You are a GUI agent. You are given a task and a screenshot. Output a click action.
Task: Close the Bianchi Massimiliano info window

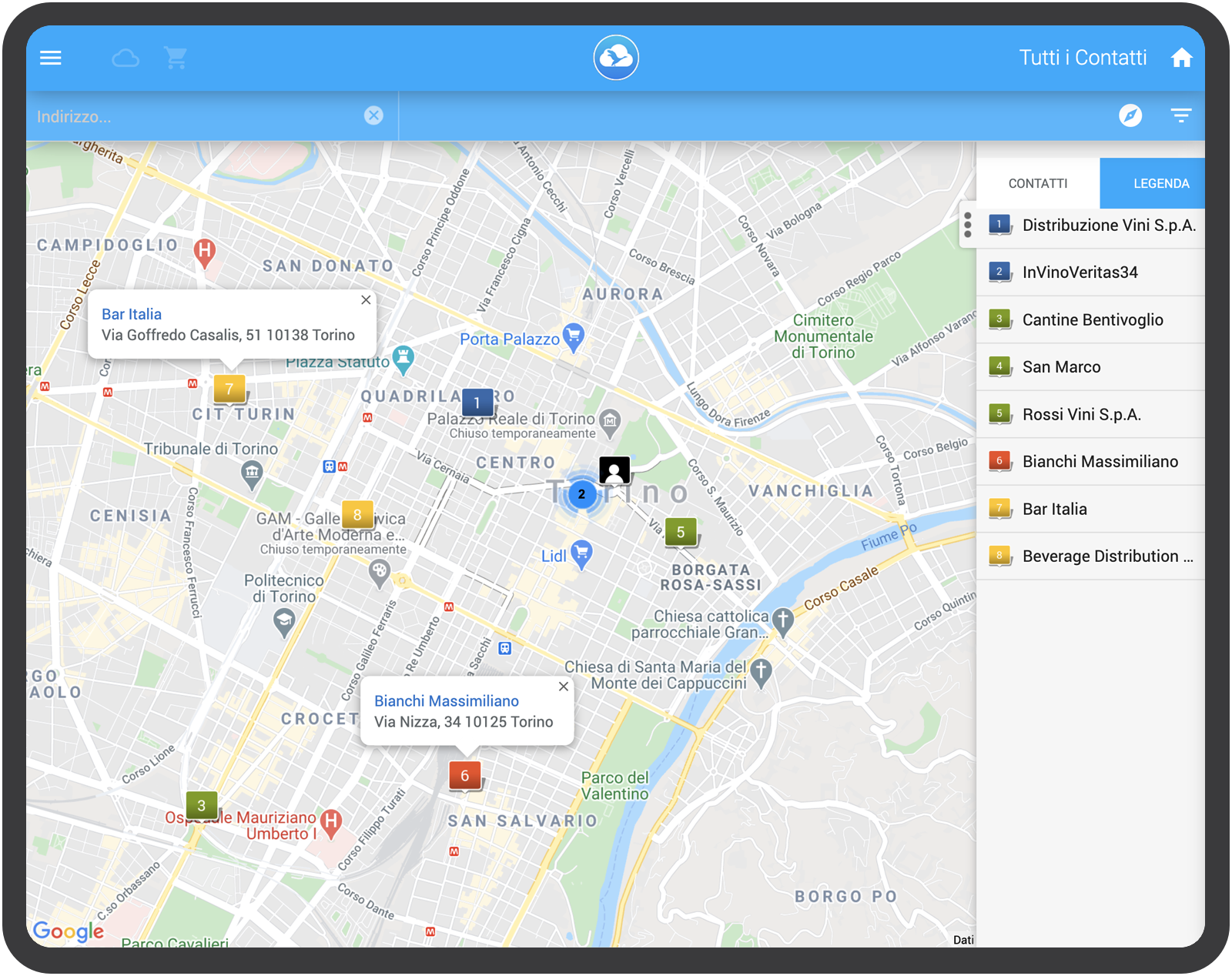click(564, 686)
